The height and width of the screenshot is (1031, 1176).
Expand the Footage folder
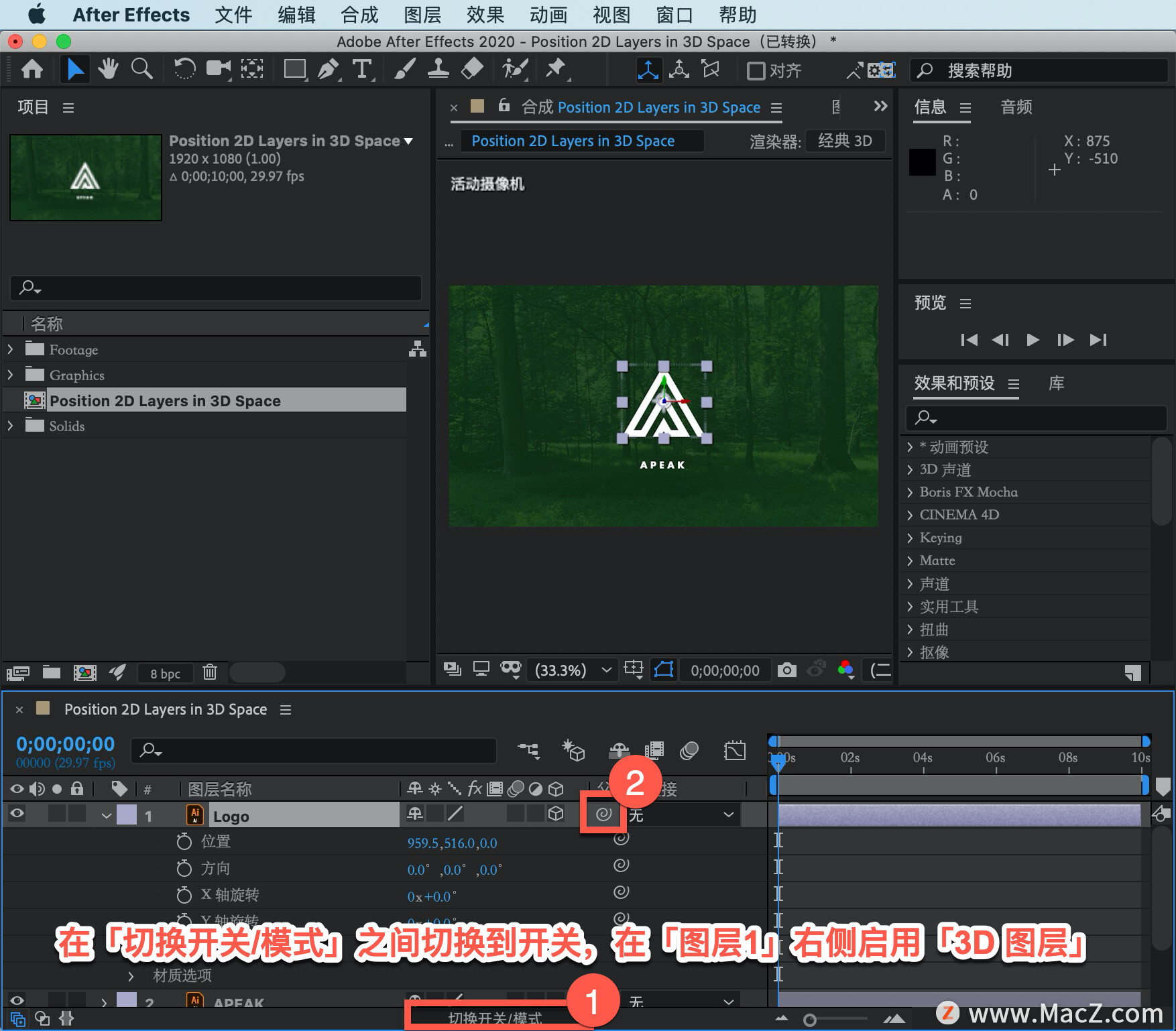[x=10, y=349]
